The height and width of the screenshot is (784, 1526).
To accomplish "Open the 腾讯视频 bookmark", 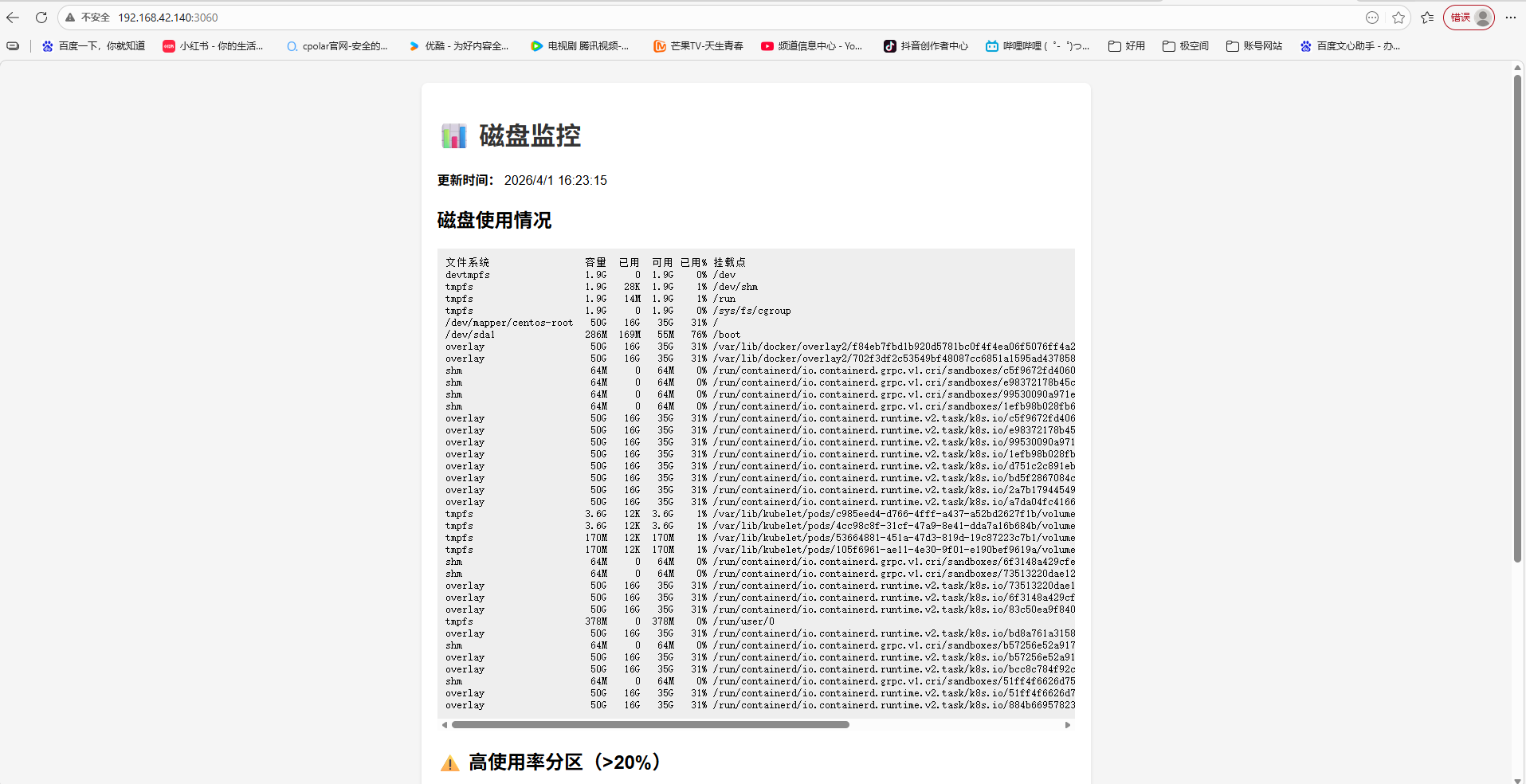I will pyautogui.click(x=579, y=46).
